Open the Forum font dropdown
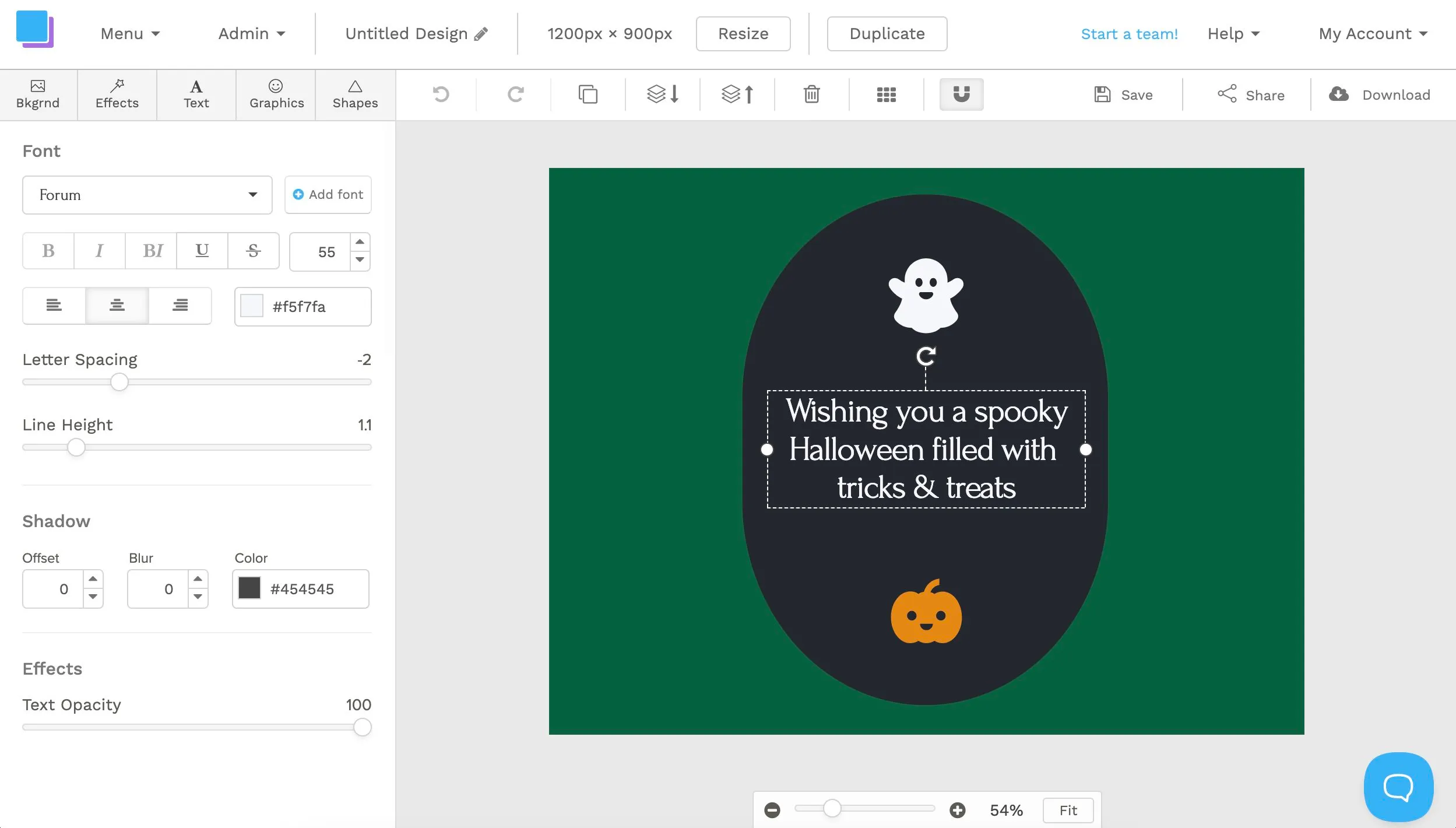The height and width of the screenshot is (828, 1456). tap(147, 195)
